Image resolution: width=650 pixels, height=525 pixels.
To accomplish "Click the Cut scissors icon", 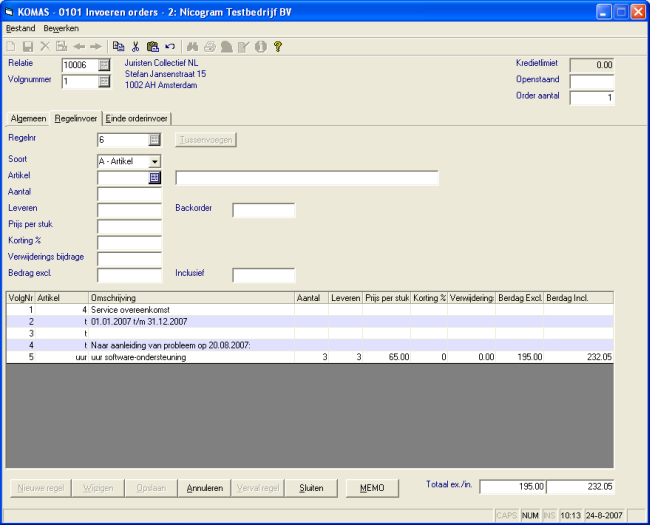I will pos(136,46).
